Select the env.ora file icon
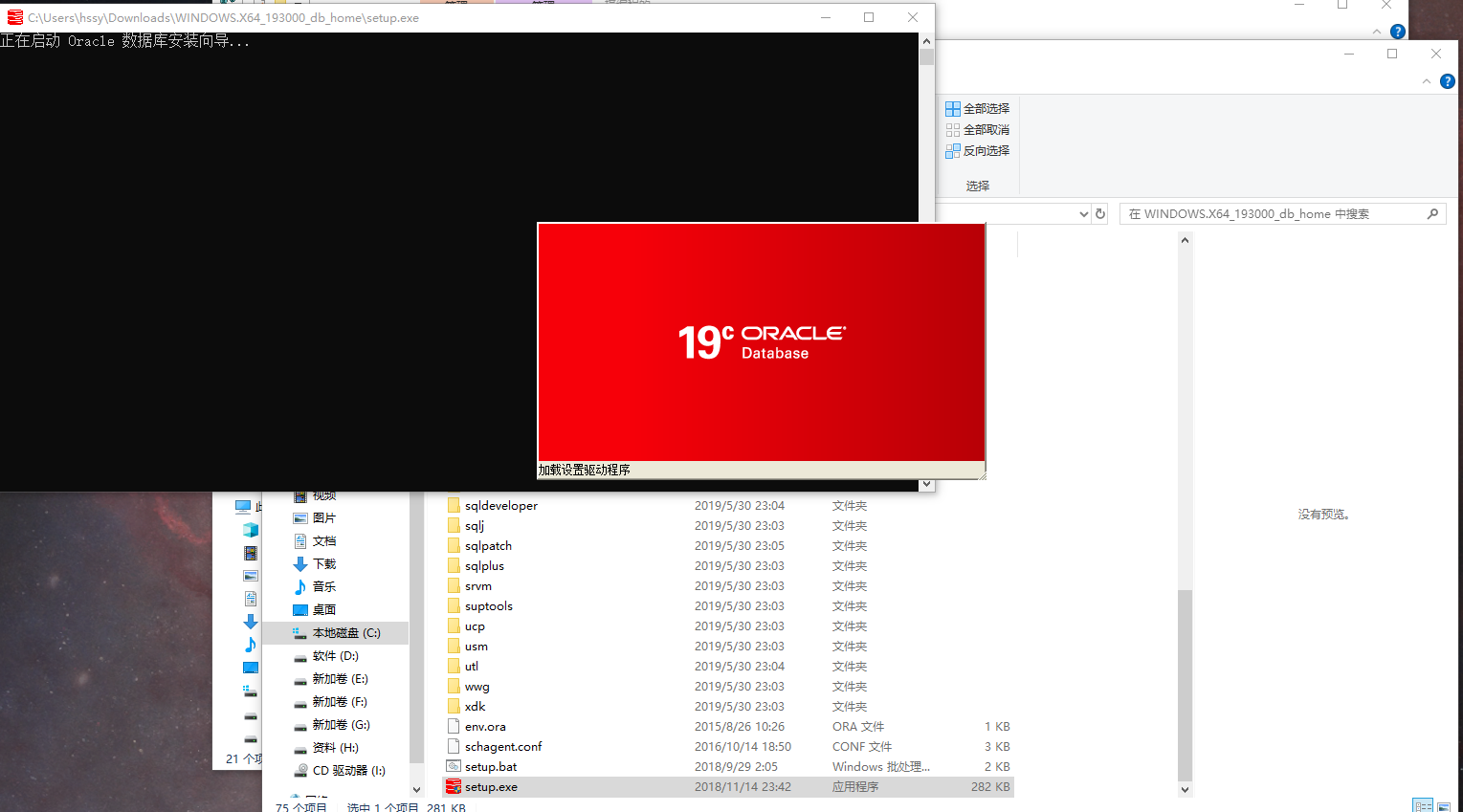This screenshot has height=812, width=1463. coord(454,727)
